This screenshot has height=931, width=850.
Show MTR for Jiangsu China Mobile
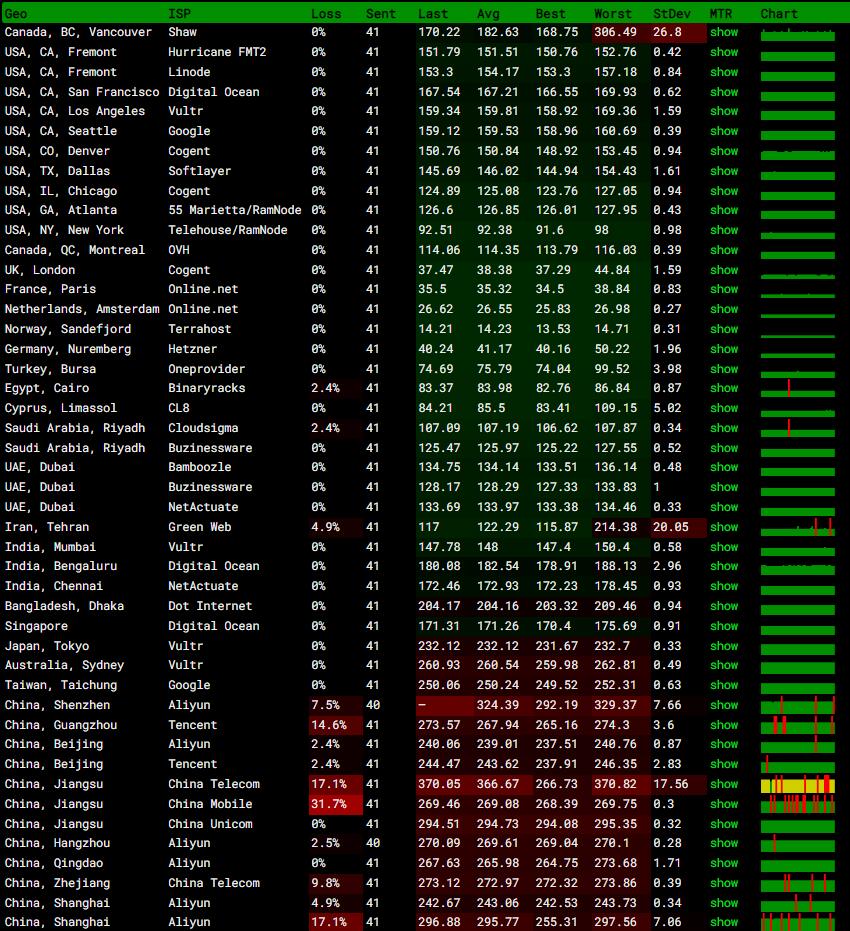[724, 804]
